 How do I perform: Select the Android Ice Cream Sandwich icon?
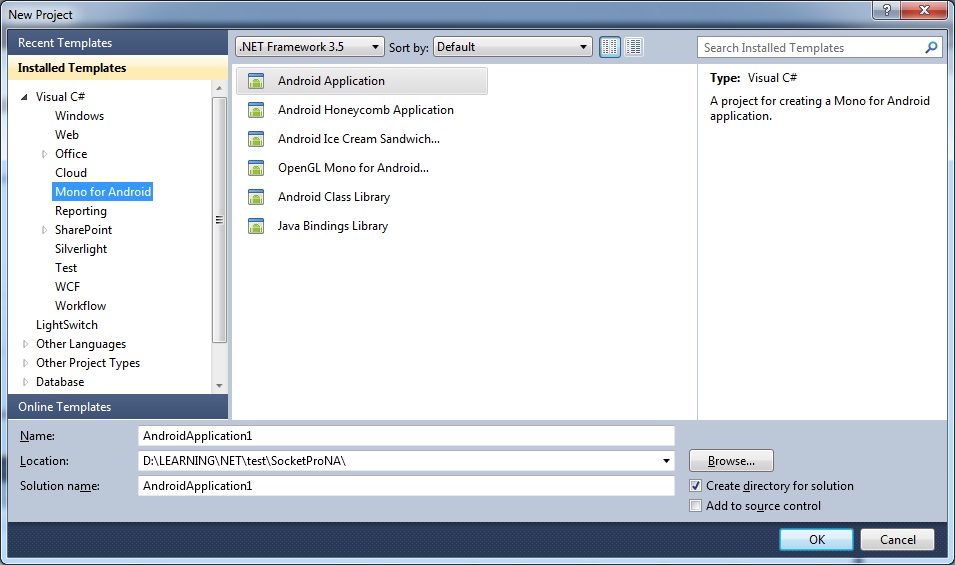(256, 139)
